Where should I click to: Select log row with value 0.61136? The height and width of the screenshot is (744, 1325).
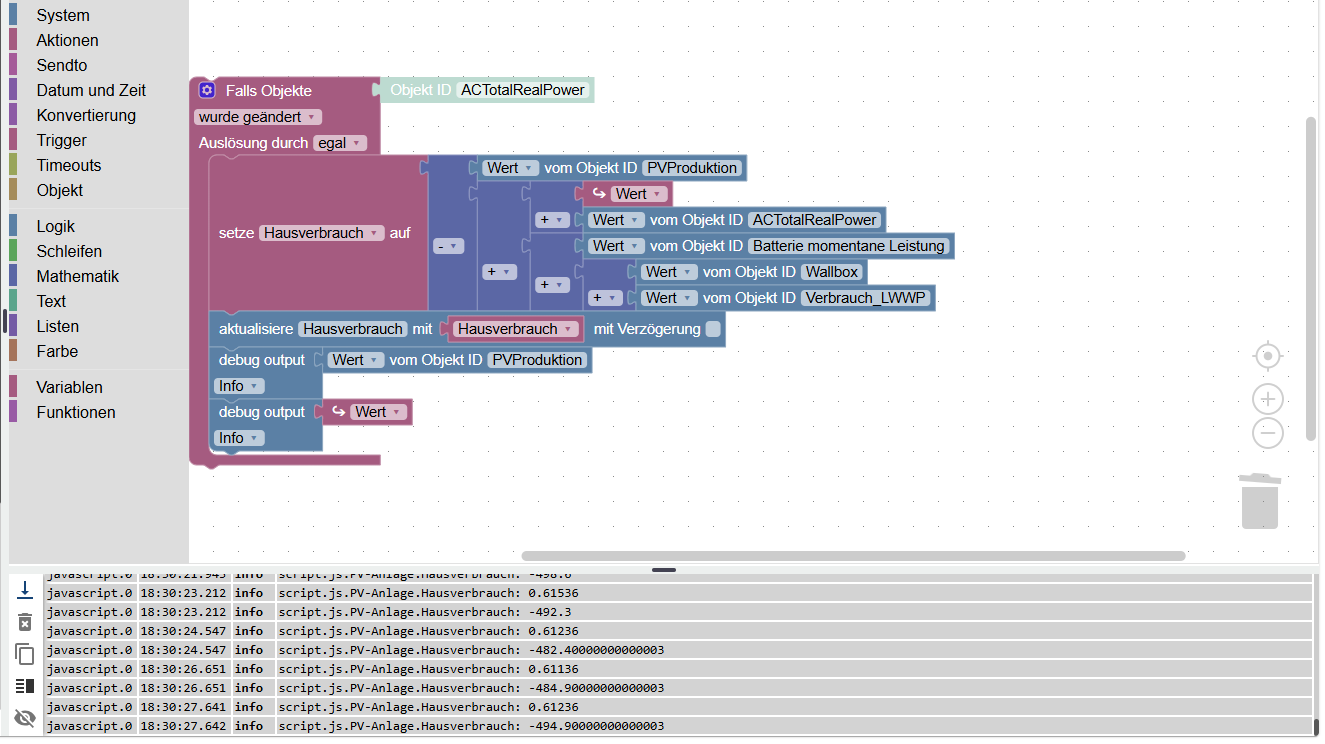click(677, 669)
